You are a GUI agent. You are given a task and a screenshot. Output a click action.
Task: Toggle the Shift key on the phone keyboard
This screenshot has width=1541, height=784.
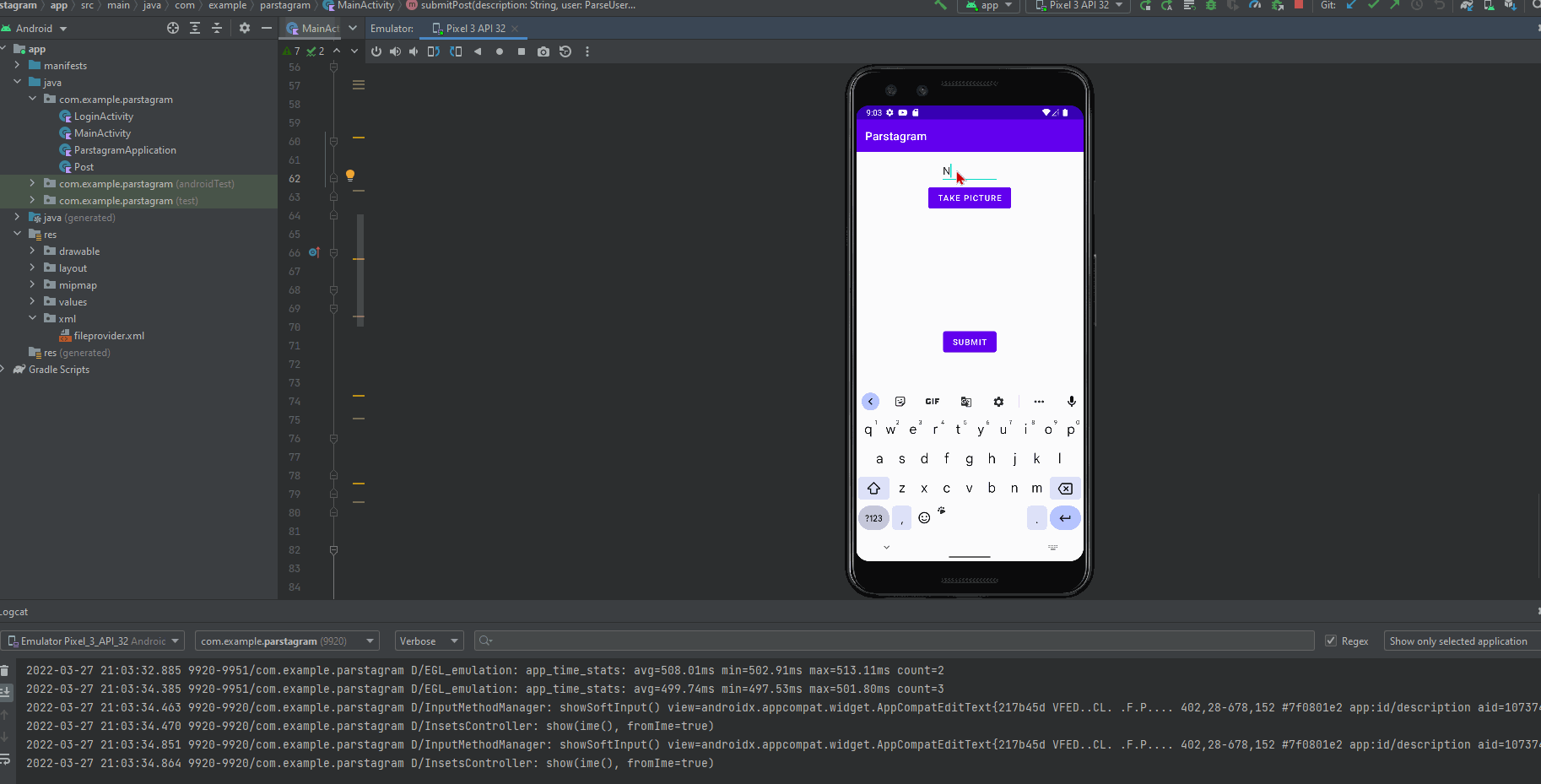pyautogui.click(x=873, y=489)
